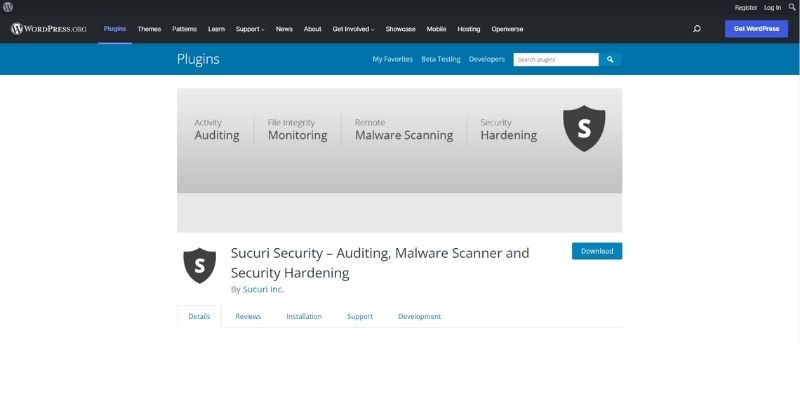This screenshot has height=400, width=800.
Task: Go to My Favorites link
Action: coord(392,59)
